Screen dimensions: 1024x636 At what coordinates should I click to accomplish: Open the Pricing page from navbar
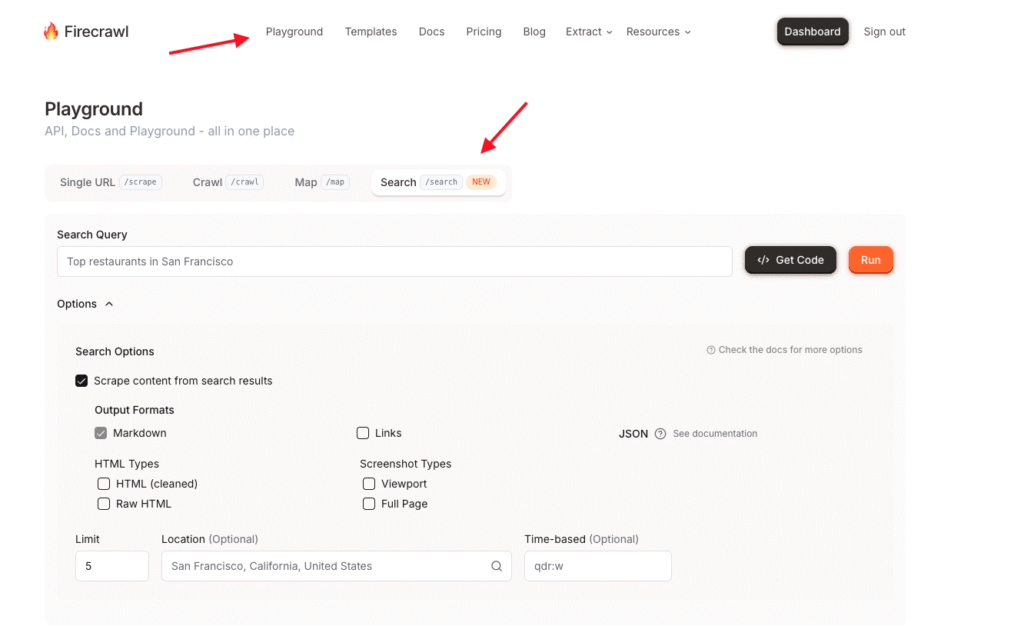coord(483,32)
